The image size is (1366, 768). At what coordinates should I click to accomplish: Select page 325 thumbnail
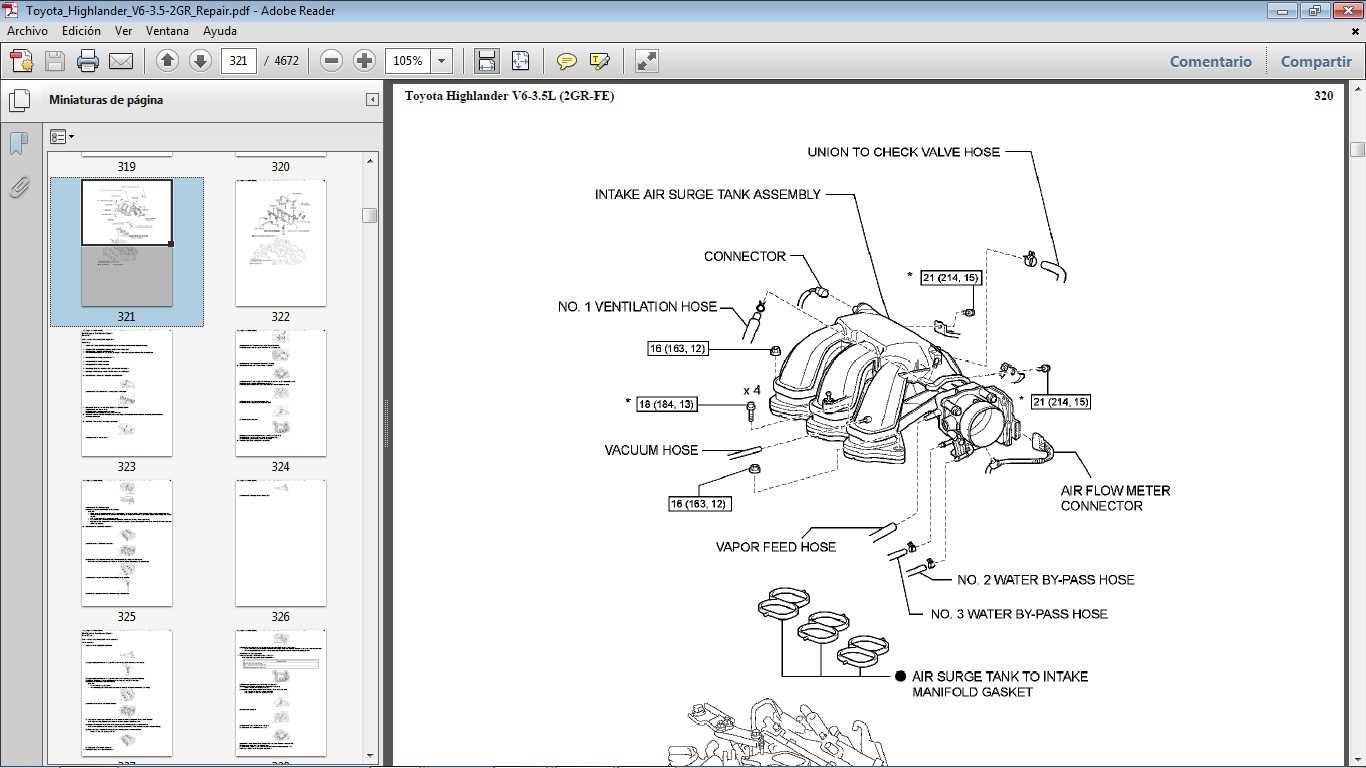[127, 543]
